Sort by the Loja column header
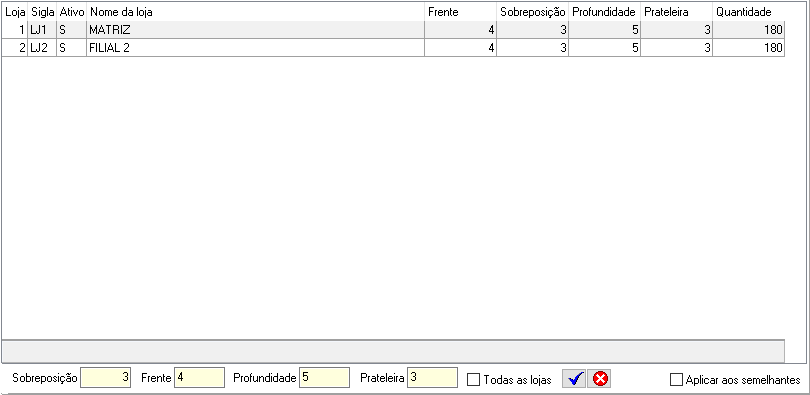The width and height of the screenshot is (810, 395). pos(14,11)
